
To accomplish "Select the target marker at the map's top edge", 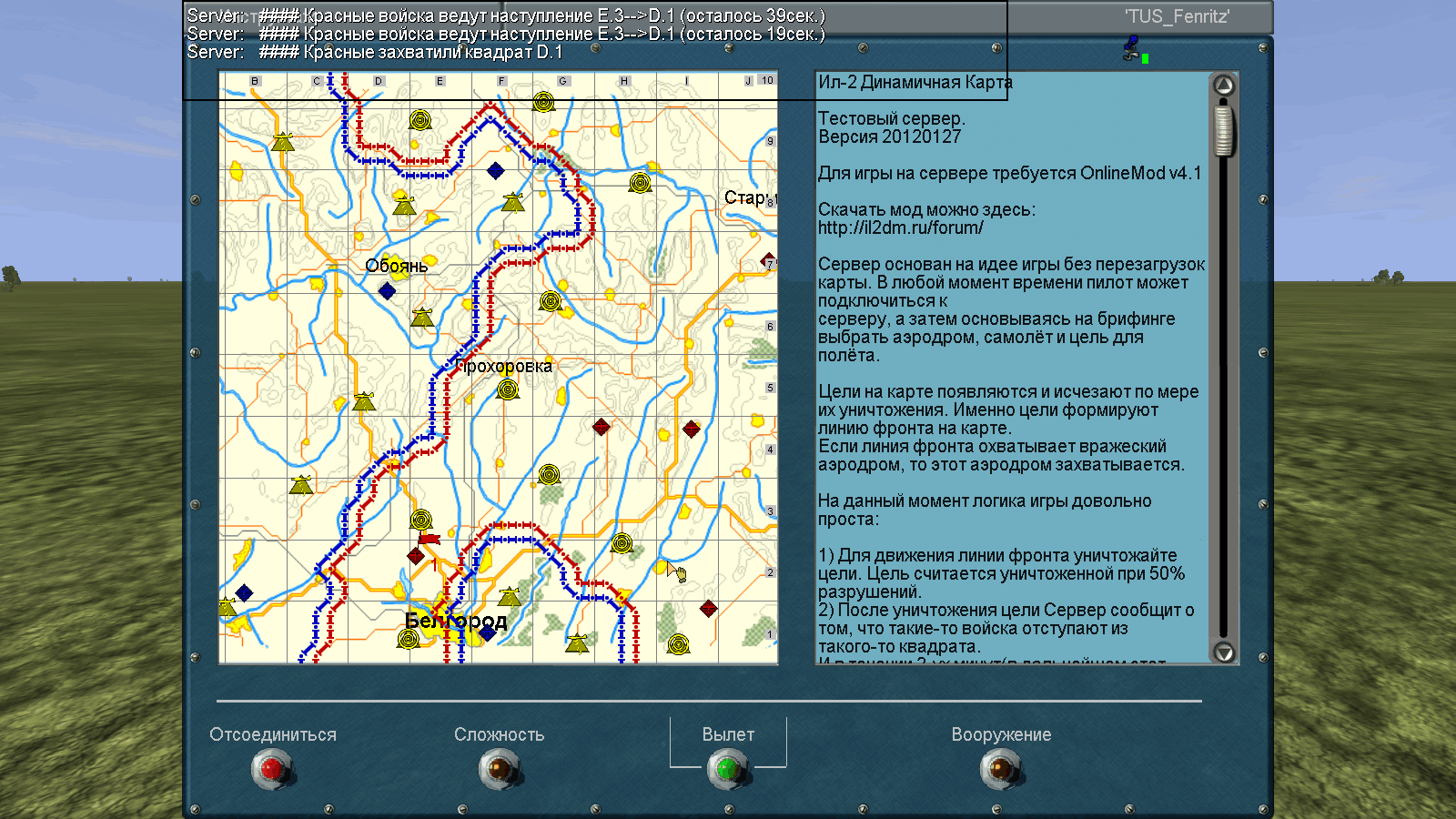I will tap(543, 102).
